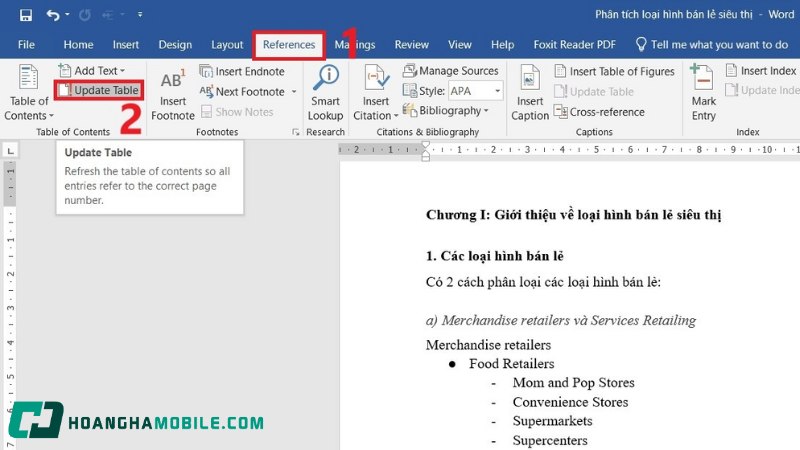The image size is (800, 450).
Task: Switch to the Layout ribbon tab
Action: (x=227, y=45)
